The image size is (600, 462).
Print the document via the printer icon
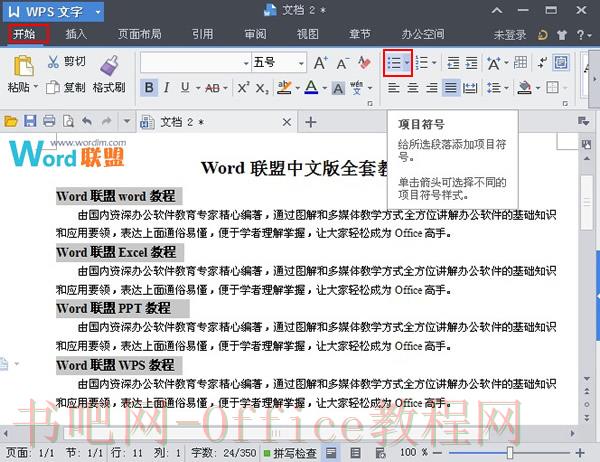49,121
